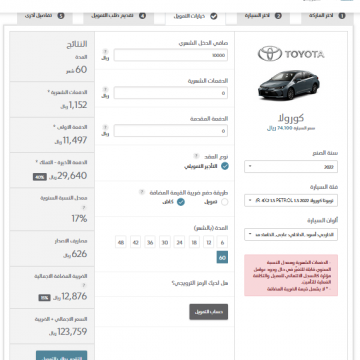Viewport: 360px width, 360px height.
Task: Click help icon beside monthly installments field
Action: (105, 89)
